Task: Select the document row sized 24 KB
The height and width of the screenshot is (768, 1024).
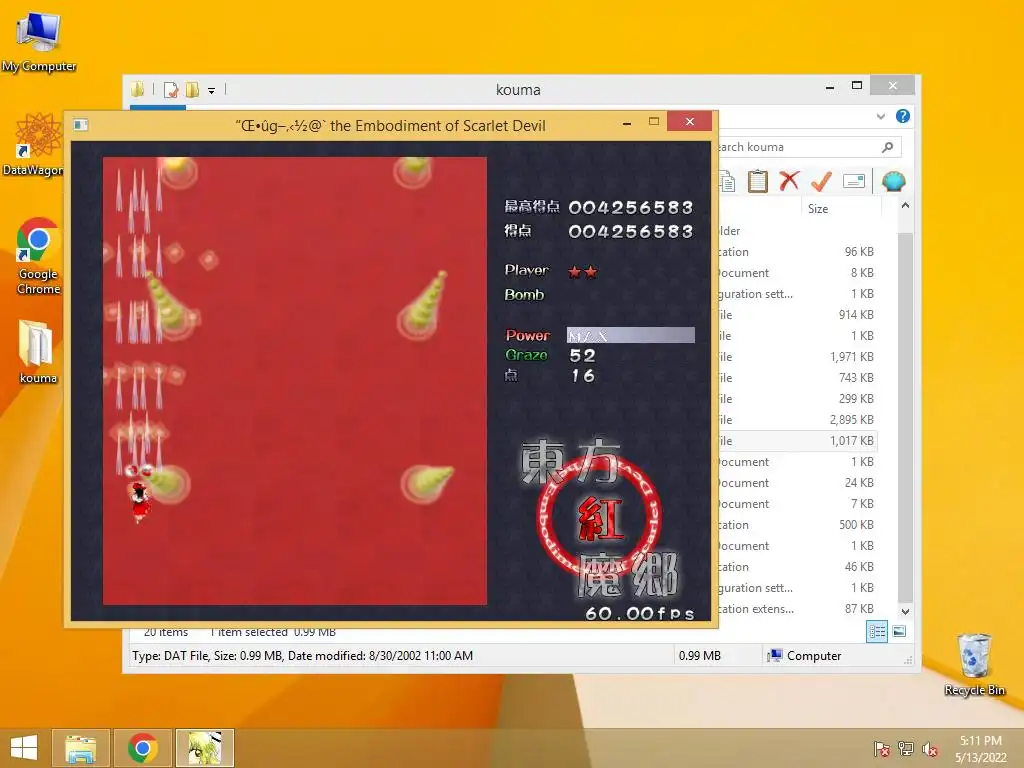Action: point(797,483)
